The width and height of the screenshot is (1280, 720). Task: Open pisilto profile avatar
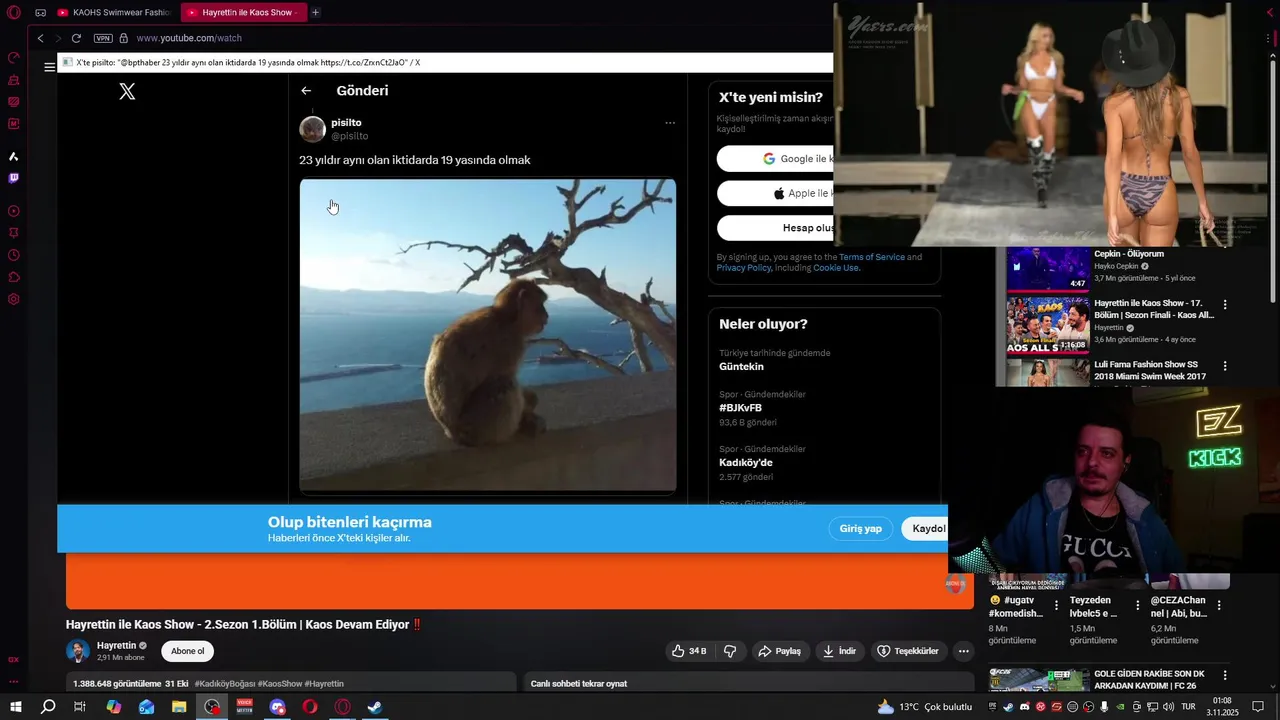coord(313,129)
